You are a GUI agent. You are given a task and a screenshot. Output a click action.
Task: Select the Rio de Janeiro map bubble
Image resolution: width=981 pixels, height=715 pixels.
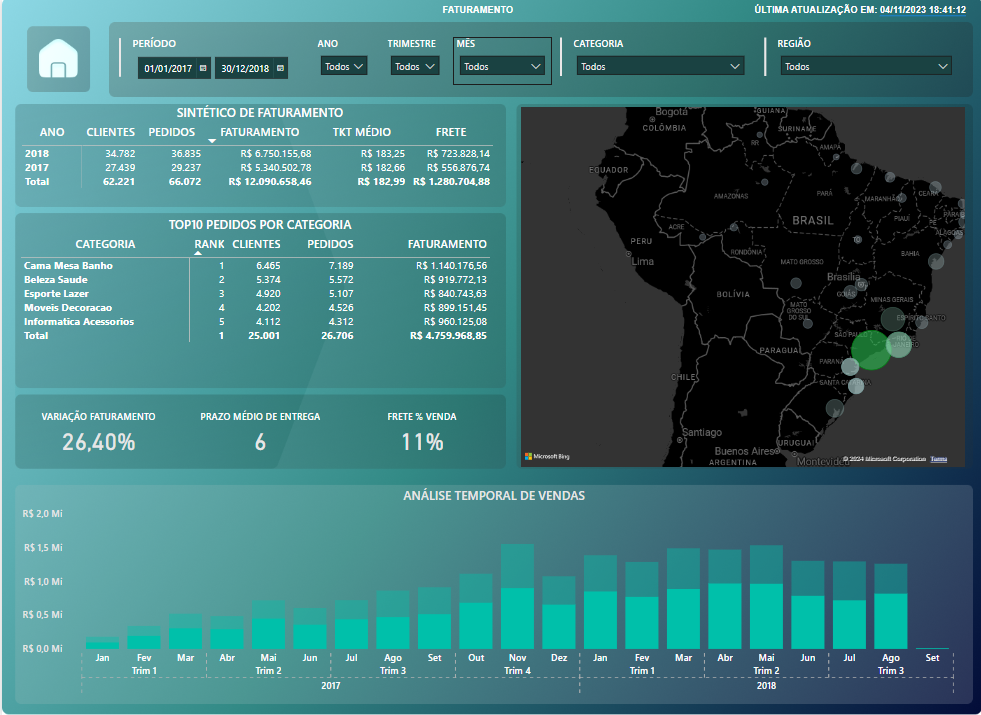tap(900, 344)
